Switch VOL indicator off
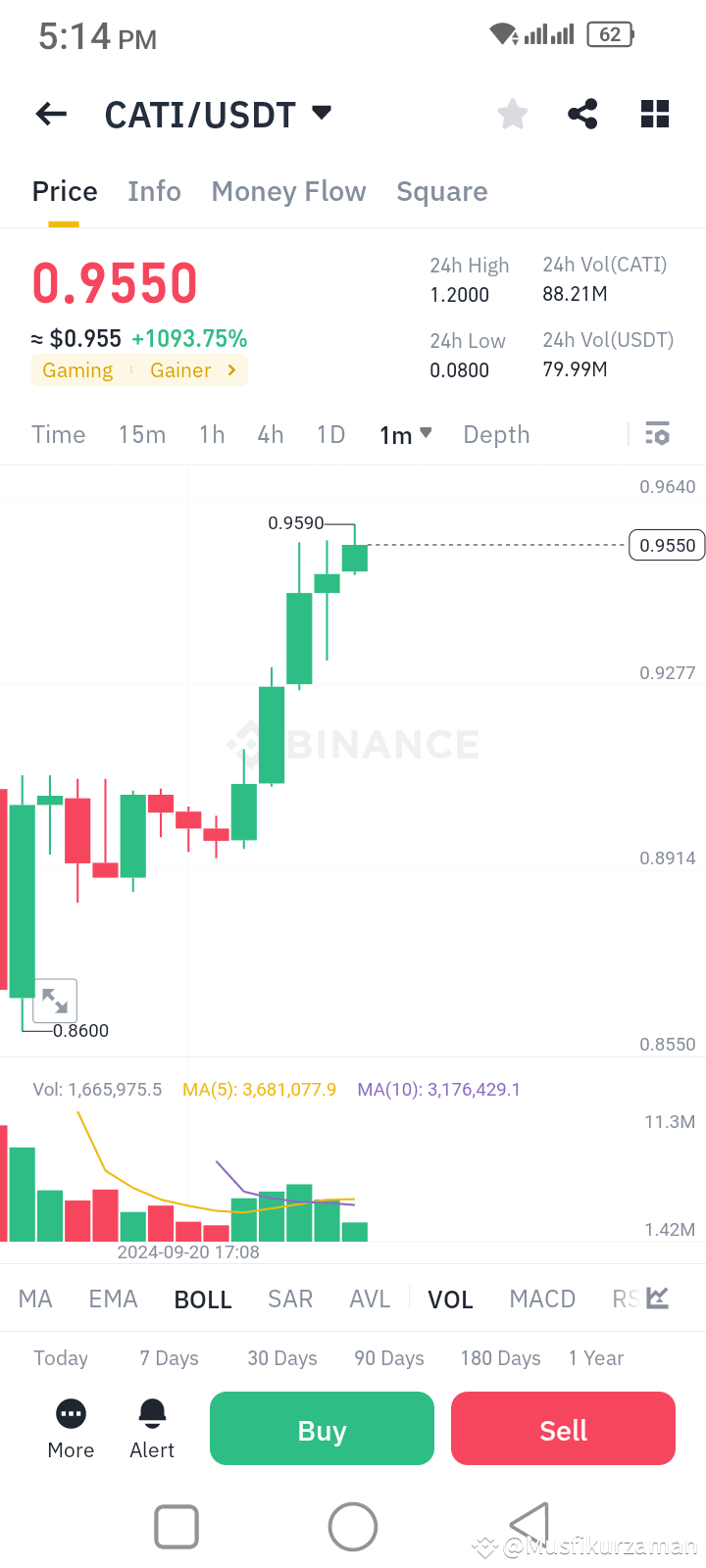Viewport: 706px width, 1568px height. (450, 1298)
